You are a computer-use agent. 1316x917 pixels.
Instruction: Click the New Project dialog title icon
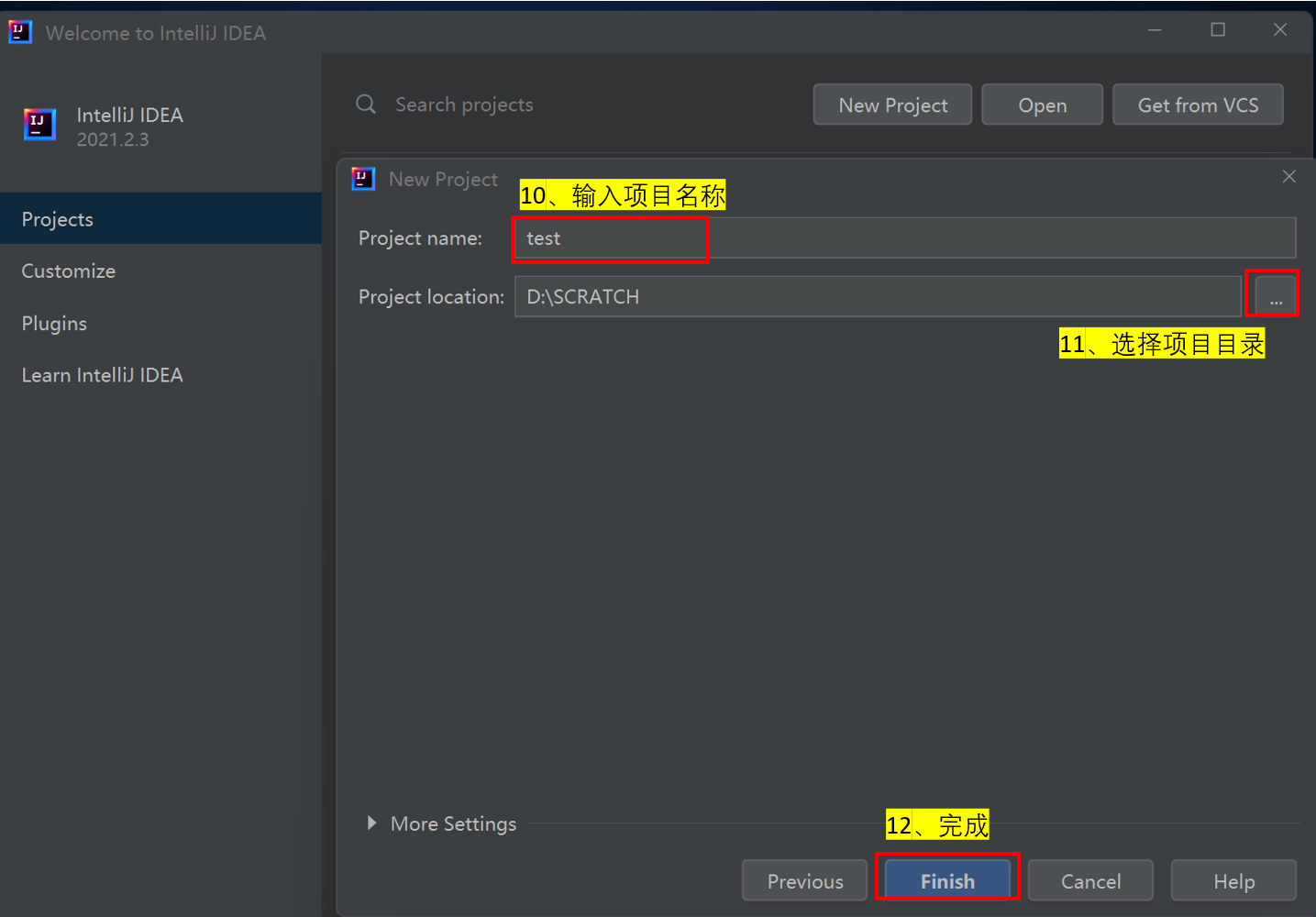point(363,179)
